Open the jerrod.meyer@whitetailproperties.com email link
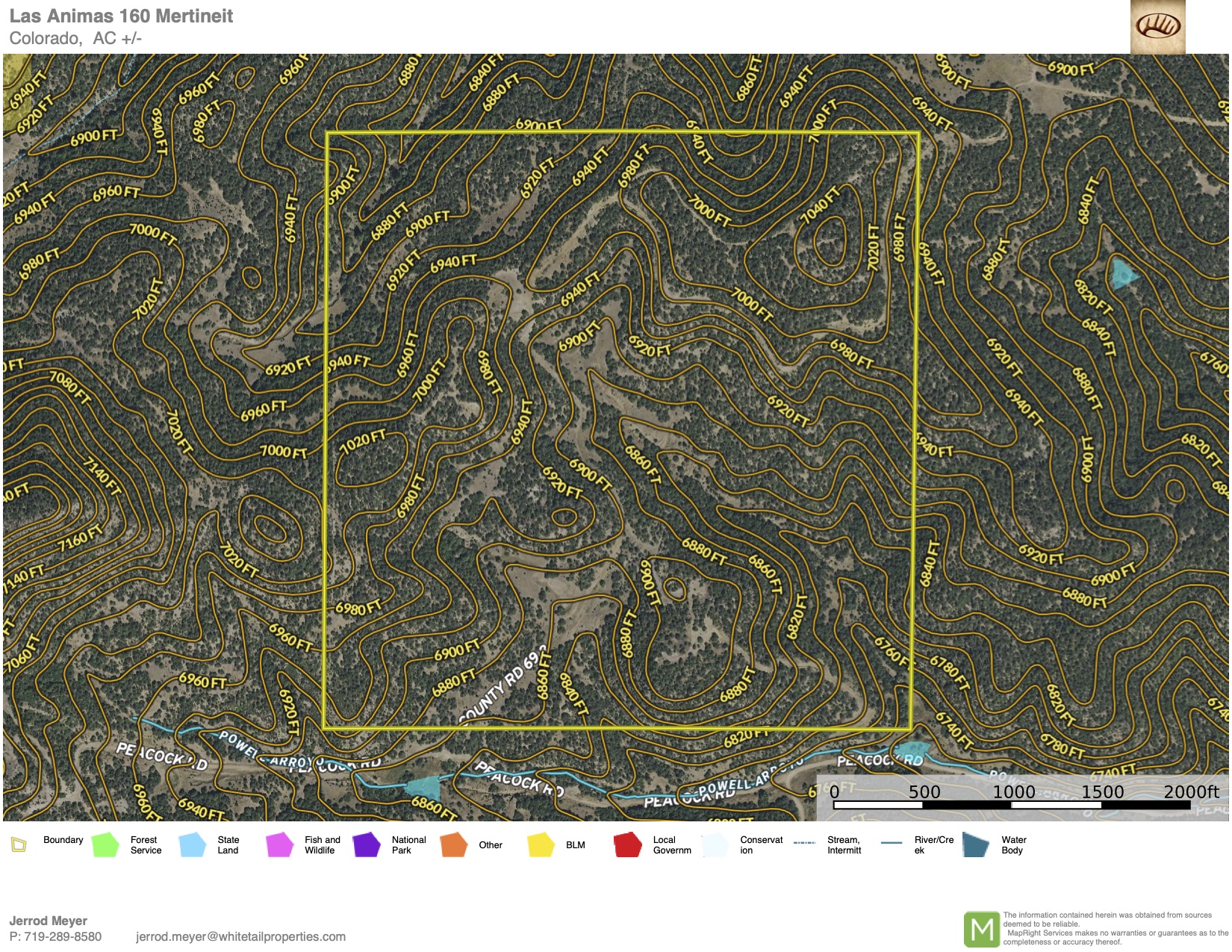The height and width of the screenshot is (952, 1232). 240,936
